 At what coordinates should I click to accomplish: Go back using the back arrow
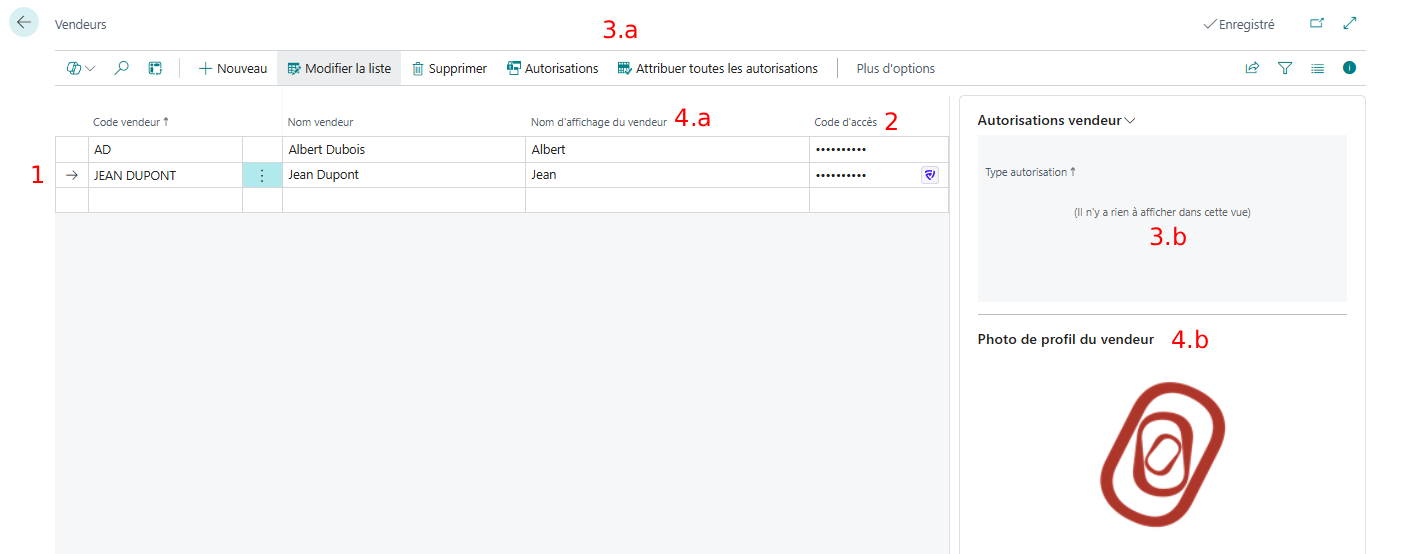pos(24,22)
